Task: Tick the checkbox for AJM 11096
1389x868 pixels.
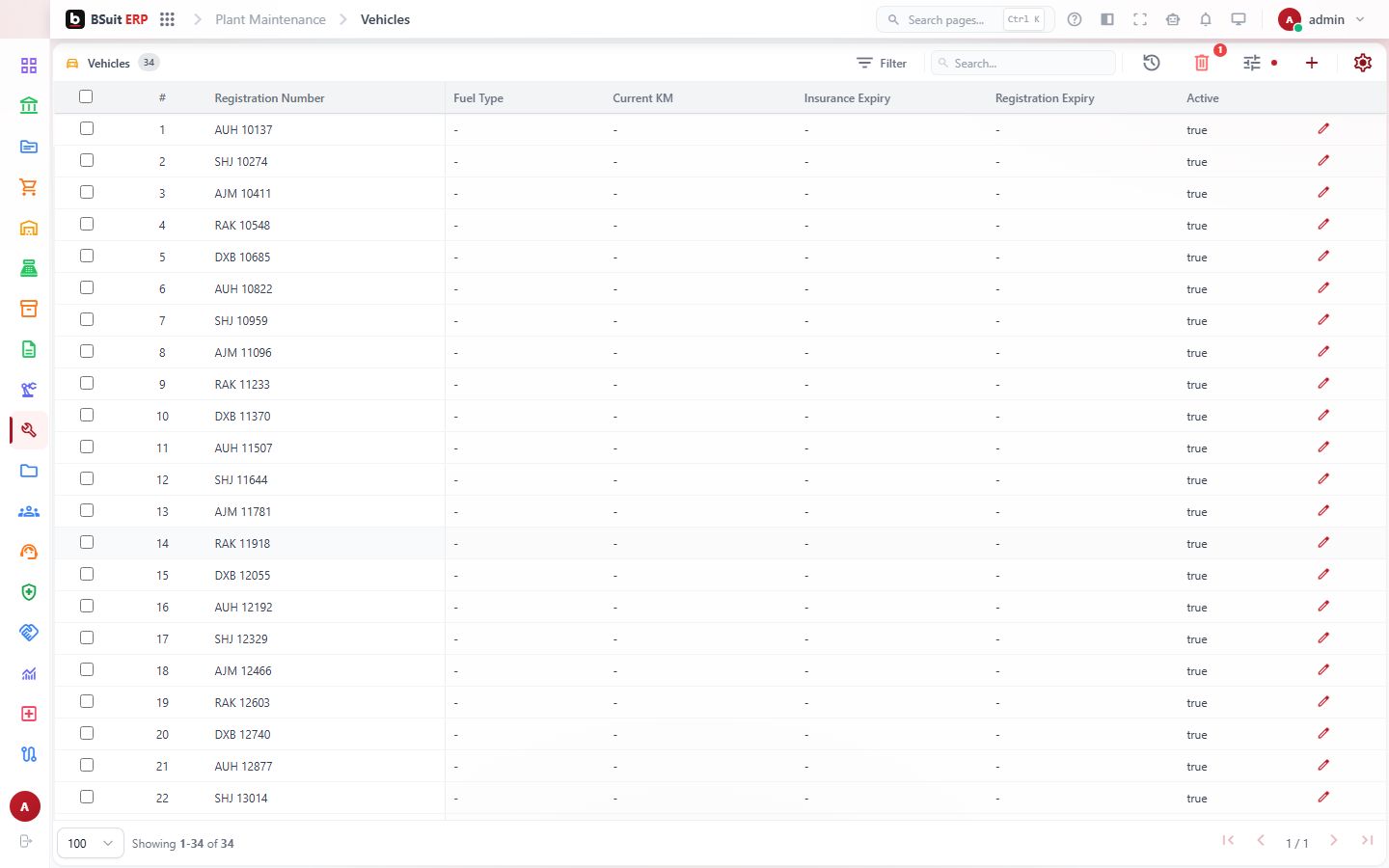Action: 87,351
